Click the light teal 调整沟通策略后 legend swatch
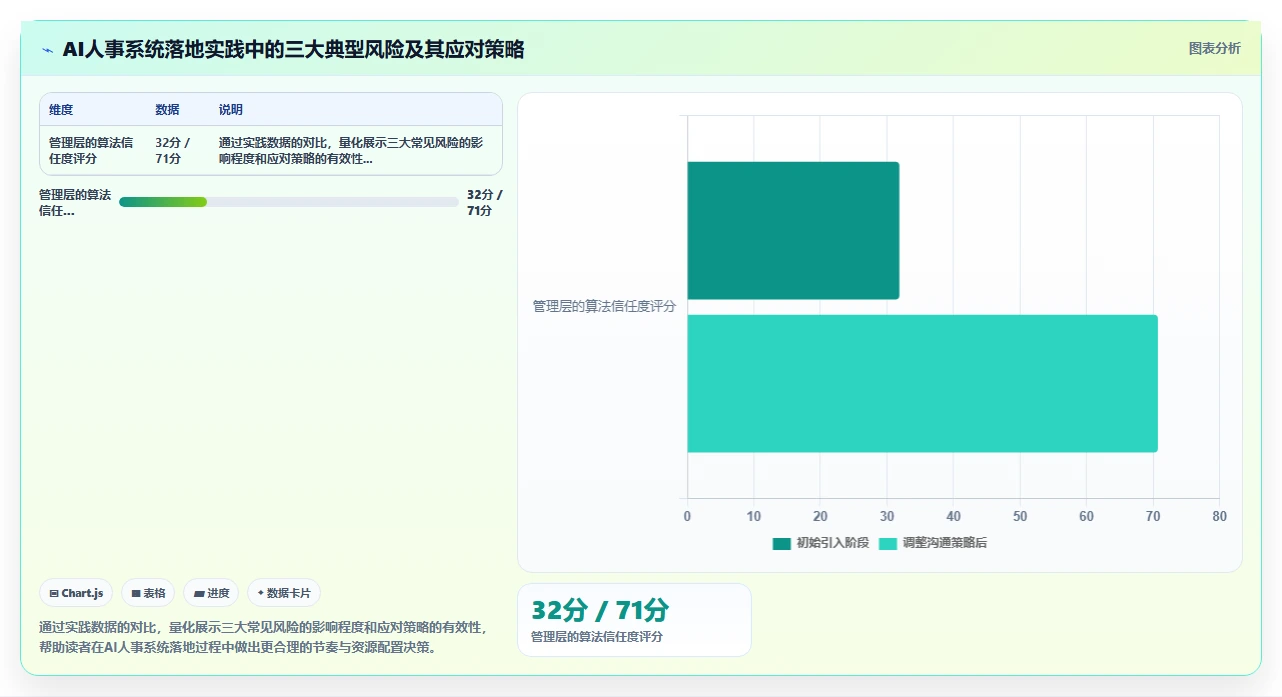 [x=887, y=543]
